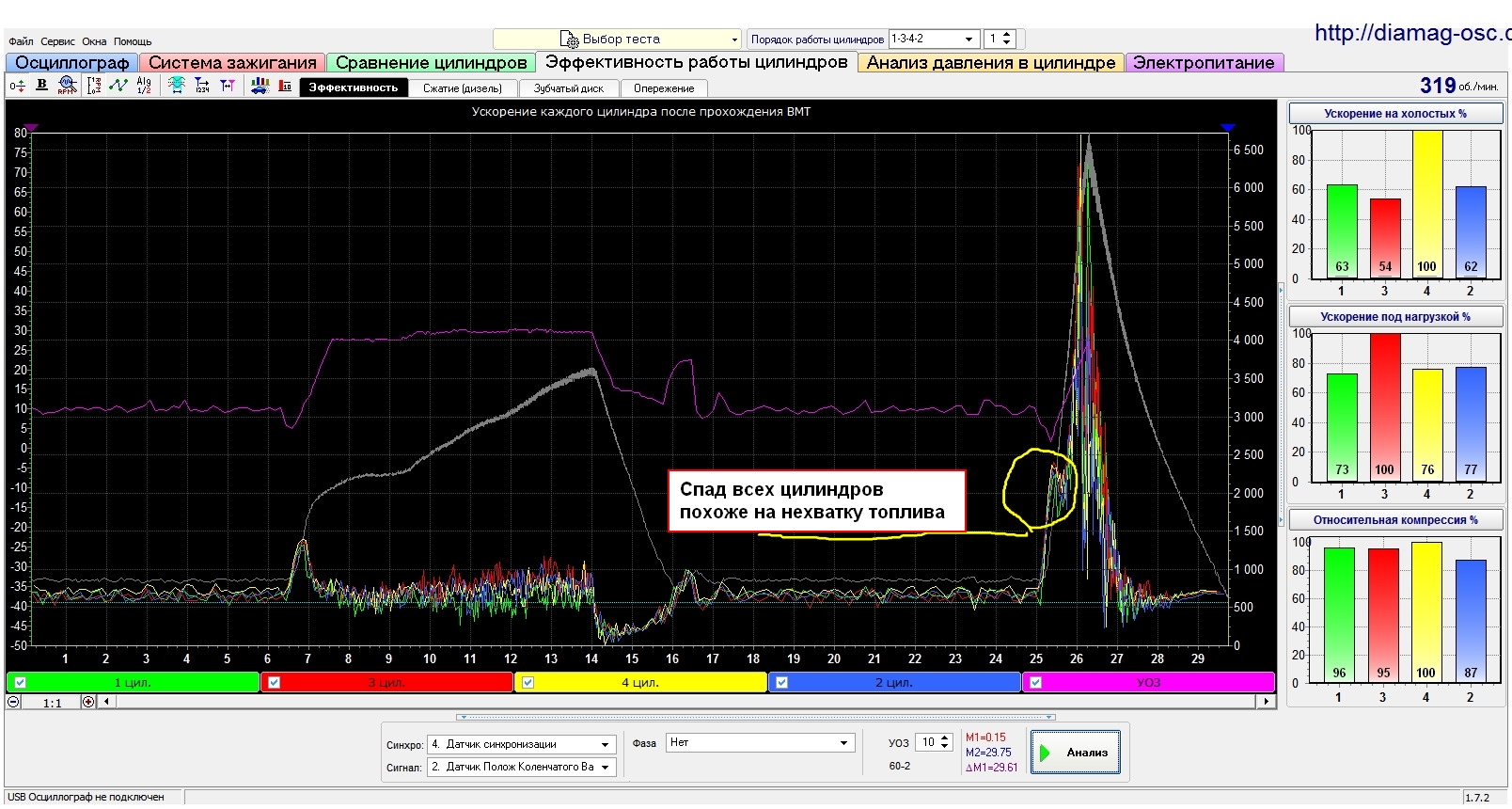Image resolution: width=1512 pixels, height=809 pixels.
Task: Select the Эффективность sub-tab
Action: 354,87
